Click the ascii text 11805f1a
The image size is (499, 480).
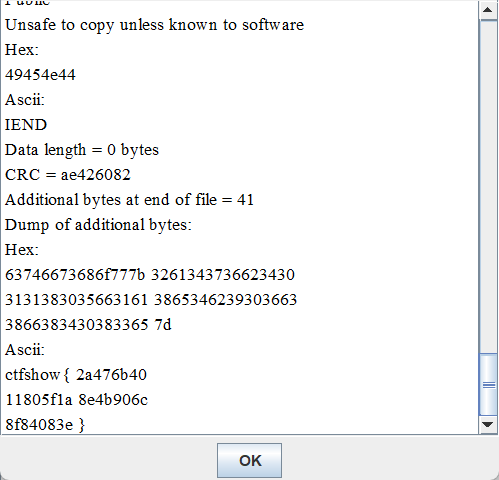pos(39,400)
